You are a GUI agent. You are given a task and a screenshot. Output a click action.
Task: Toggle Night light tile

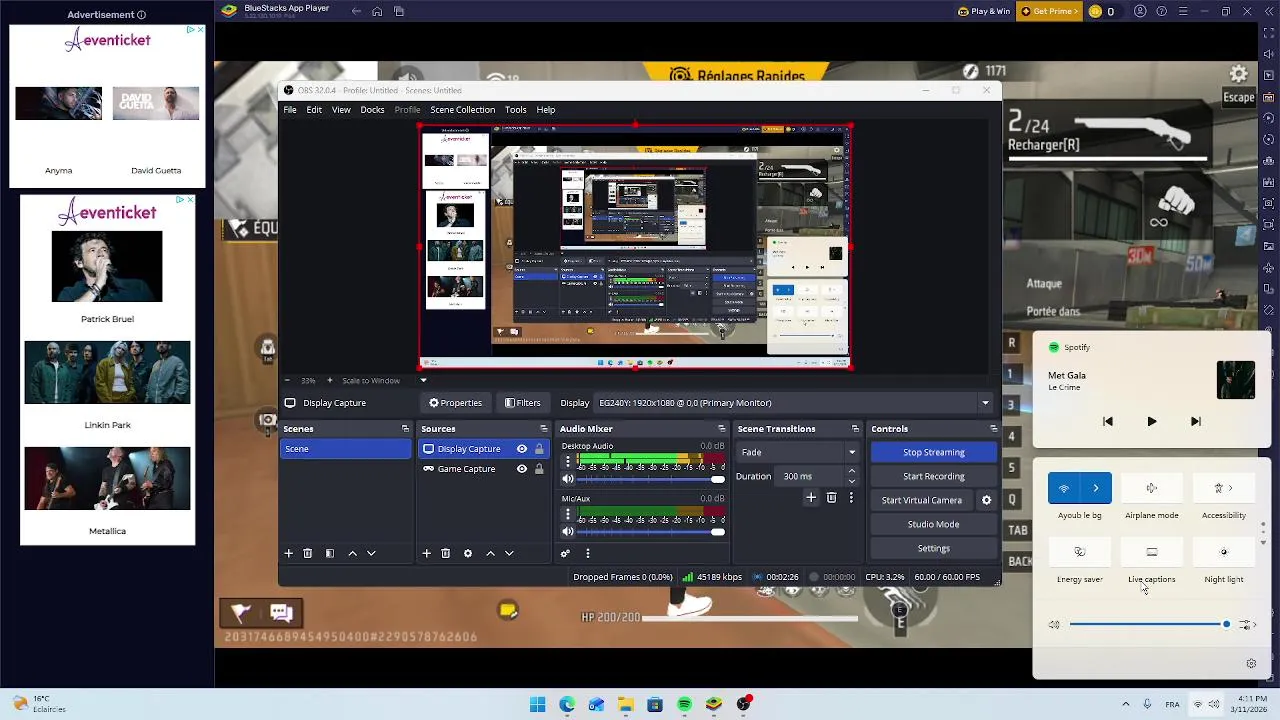(1224, 552)
